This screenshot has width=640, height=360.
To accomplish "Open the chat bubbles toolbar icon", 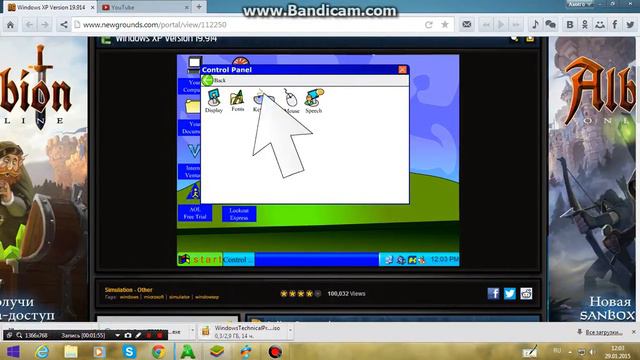I will coord(551,25).
